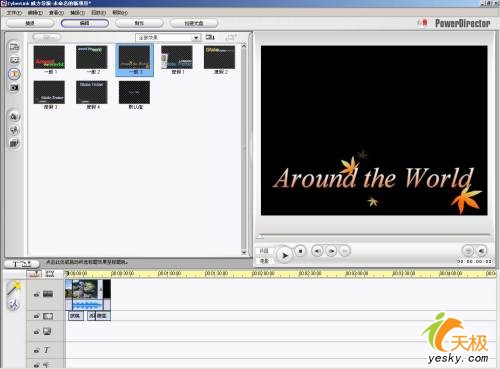This screenshot has height=369, width=500.
Task: Click the speaker volume icon under preview
Action: [x=481, y=251]
